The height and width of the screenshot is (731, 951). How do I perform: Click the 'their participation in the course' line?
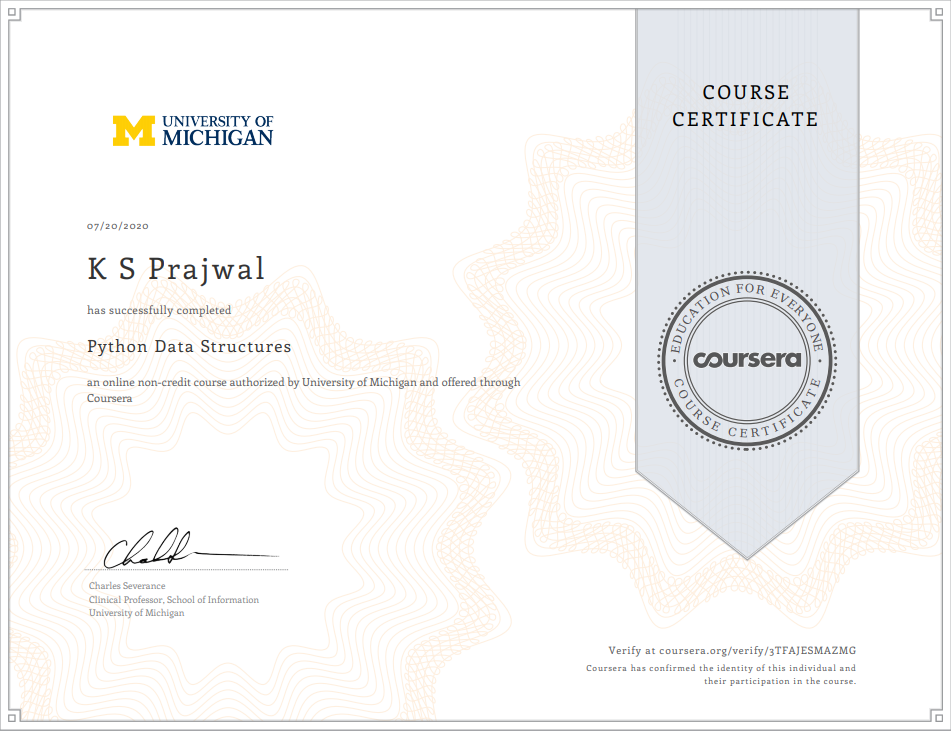[780, 681]
